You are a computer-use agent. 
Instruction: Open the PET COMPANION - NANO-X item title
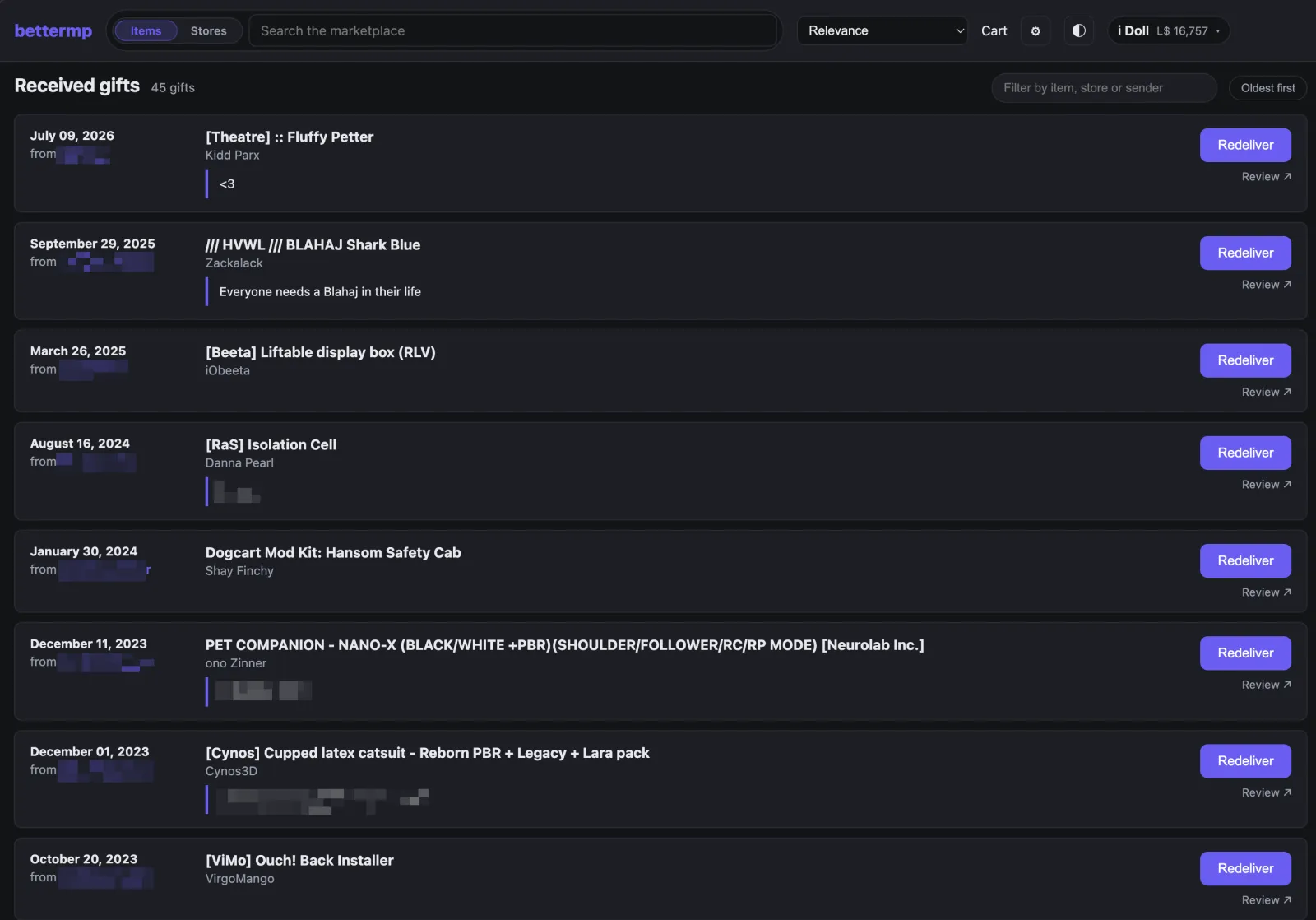pos(565,645)
